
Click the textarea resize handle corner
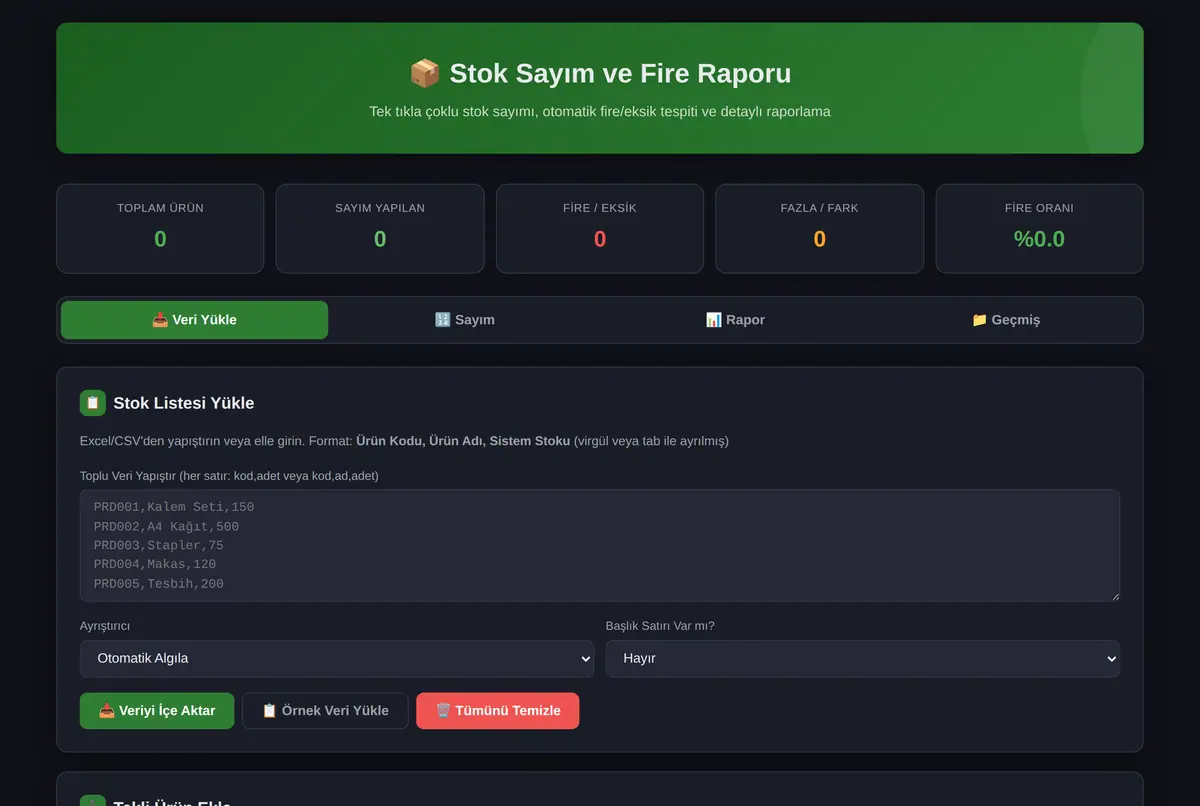[x=1114, y=596]
